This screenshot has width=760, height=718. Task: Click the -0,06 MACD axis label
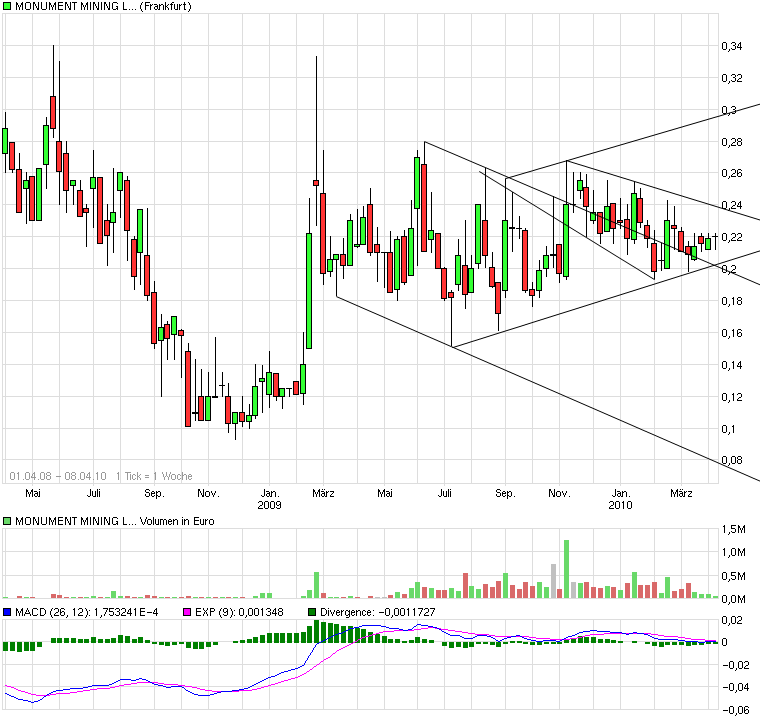point(736,711)
